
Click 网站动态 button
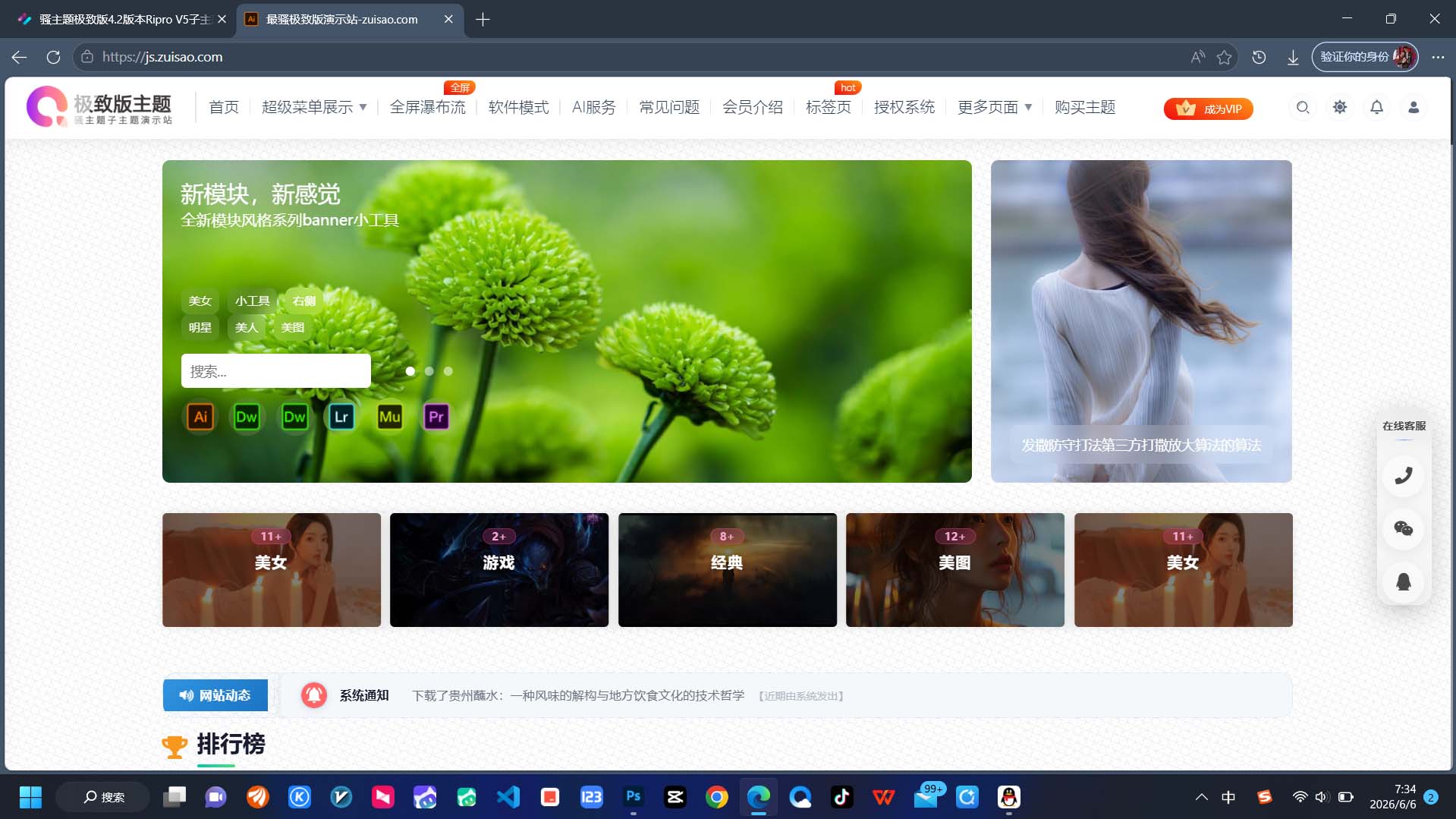pyautogui.click(x=215, y=695)
